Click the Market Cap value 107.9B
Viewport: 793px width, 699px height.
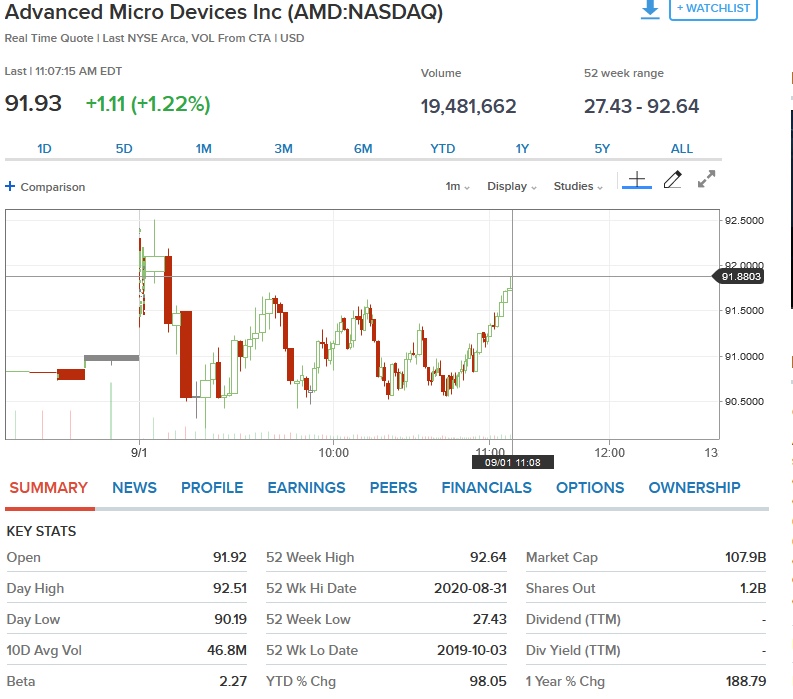point(745,557)
